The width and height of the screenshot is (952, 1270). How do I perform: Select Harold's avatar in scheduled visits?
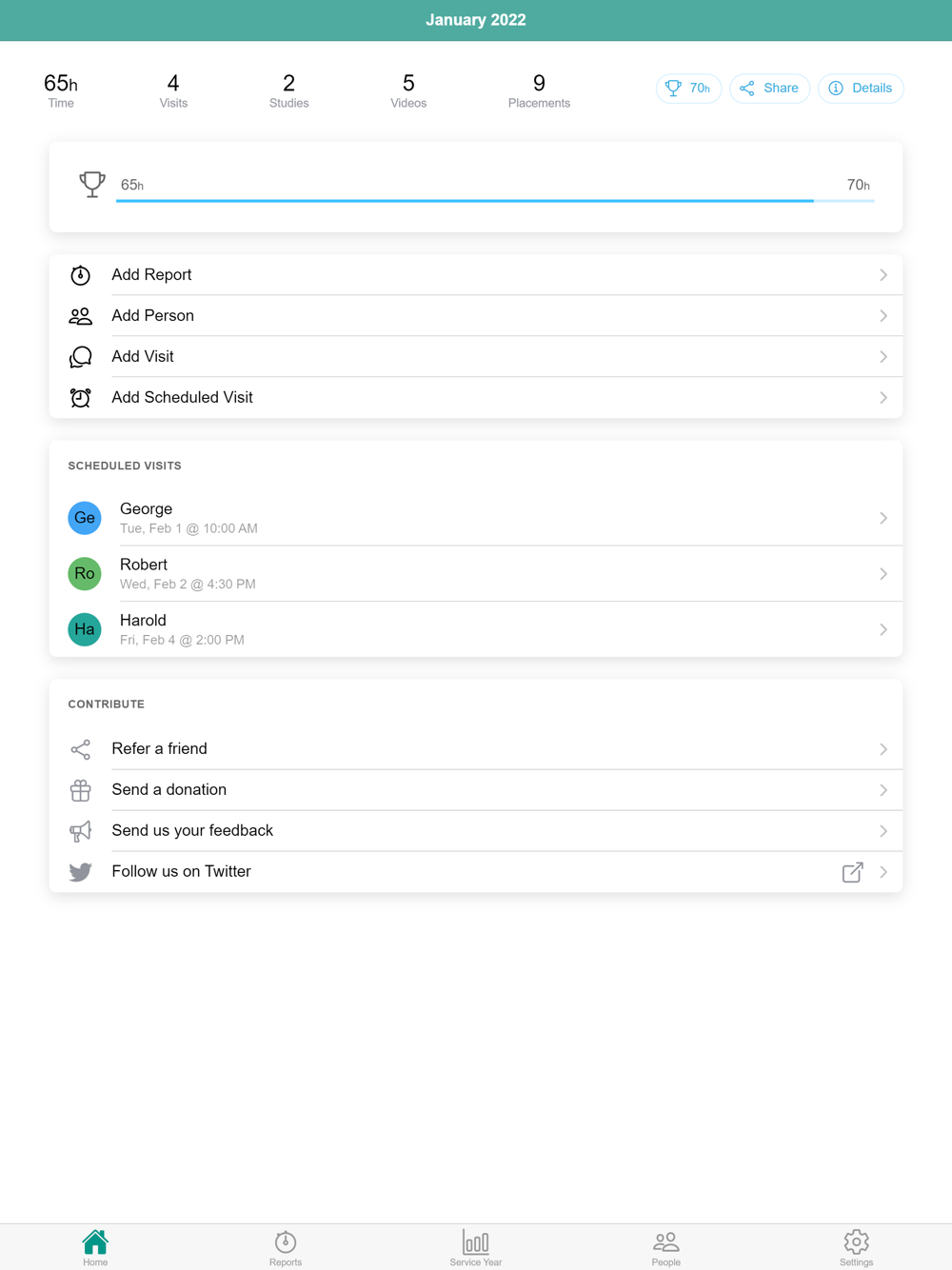click(x=85, y=629)
